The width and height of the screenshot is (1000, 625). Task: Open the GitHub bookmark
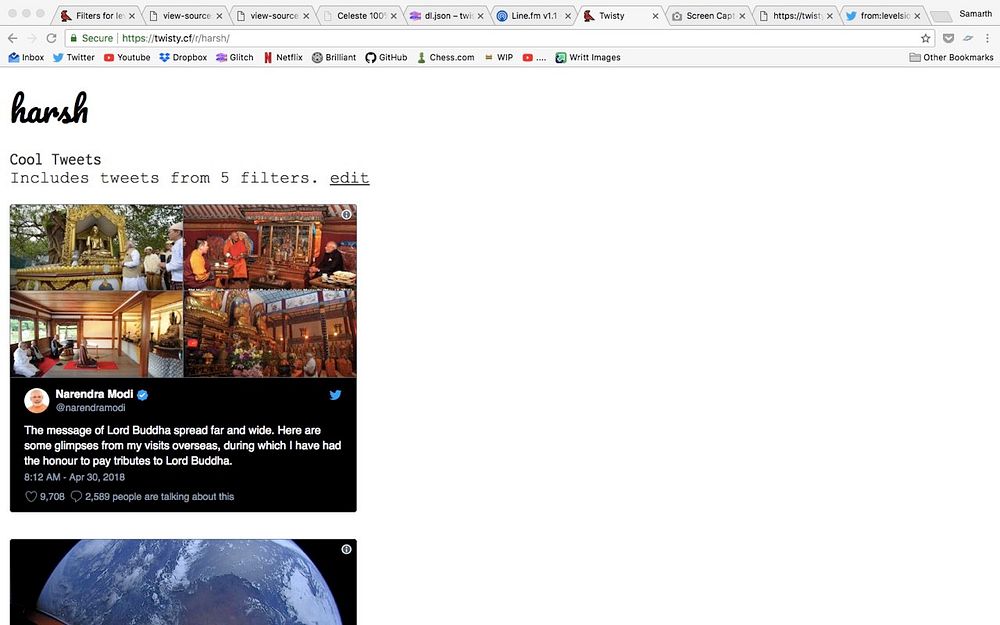click(x=386, y=57)
